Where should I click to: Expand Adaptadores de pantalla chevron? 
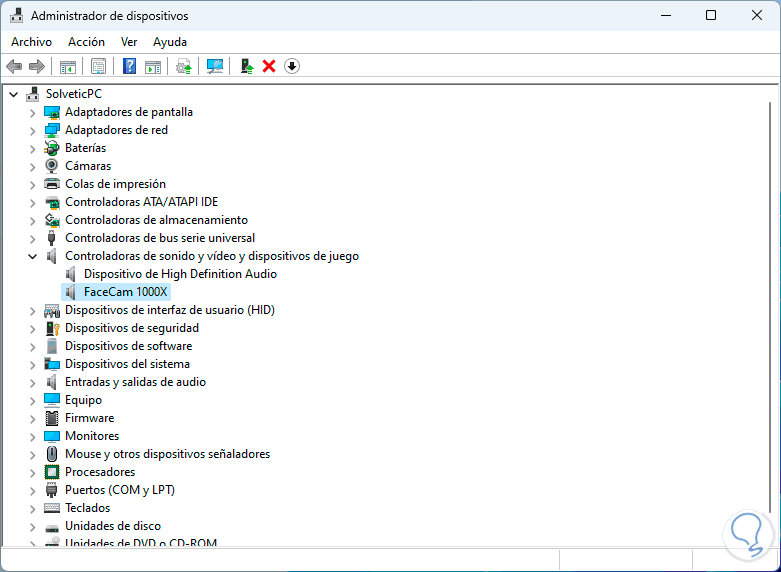tap(32, 113)
